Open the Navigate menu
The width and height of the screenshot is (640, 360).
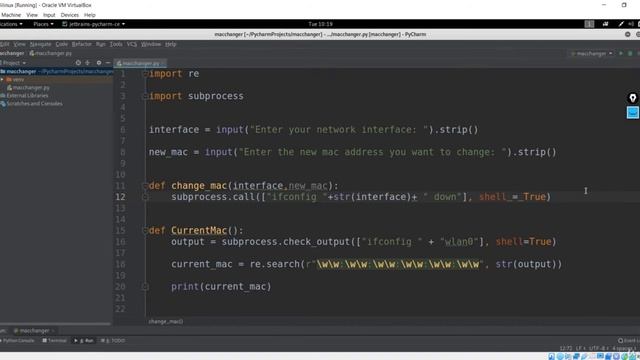coord(40,44)
